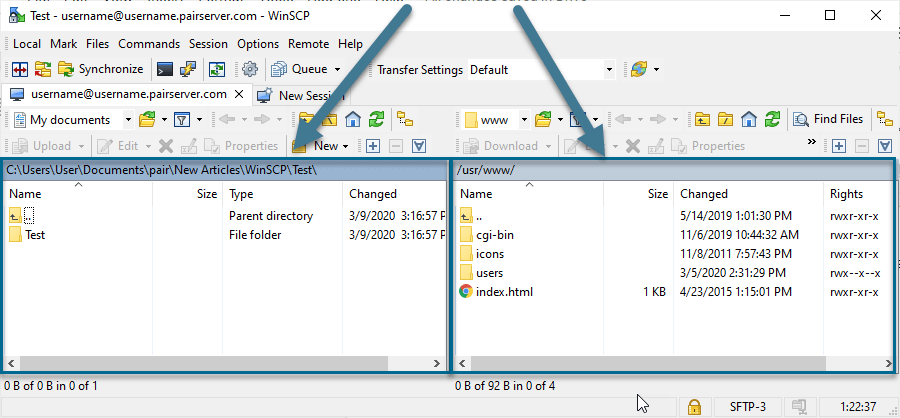Open the My documents drive dropdown
Screen dimensions: 900x418
click(x=129, y=120)
